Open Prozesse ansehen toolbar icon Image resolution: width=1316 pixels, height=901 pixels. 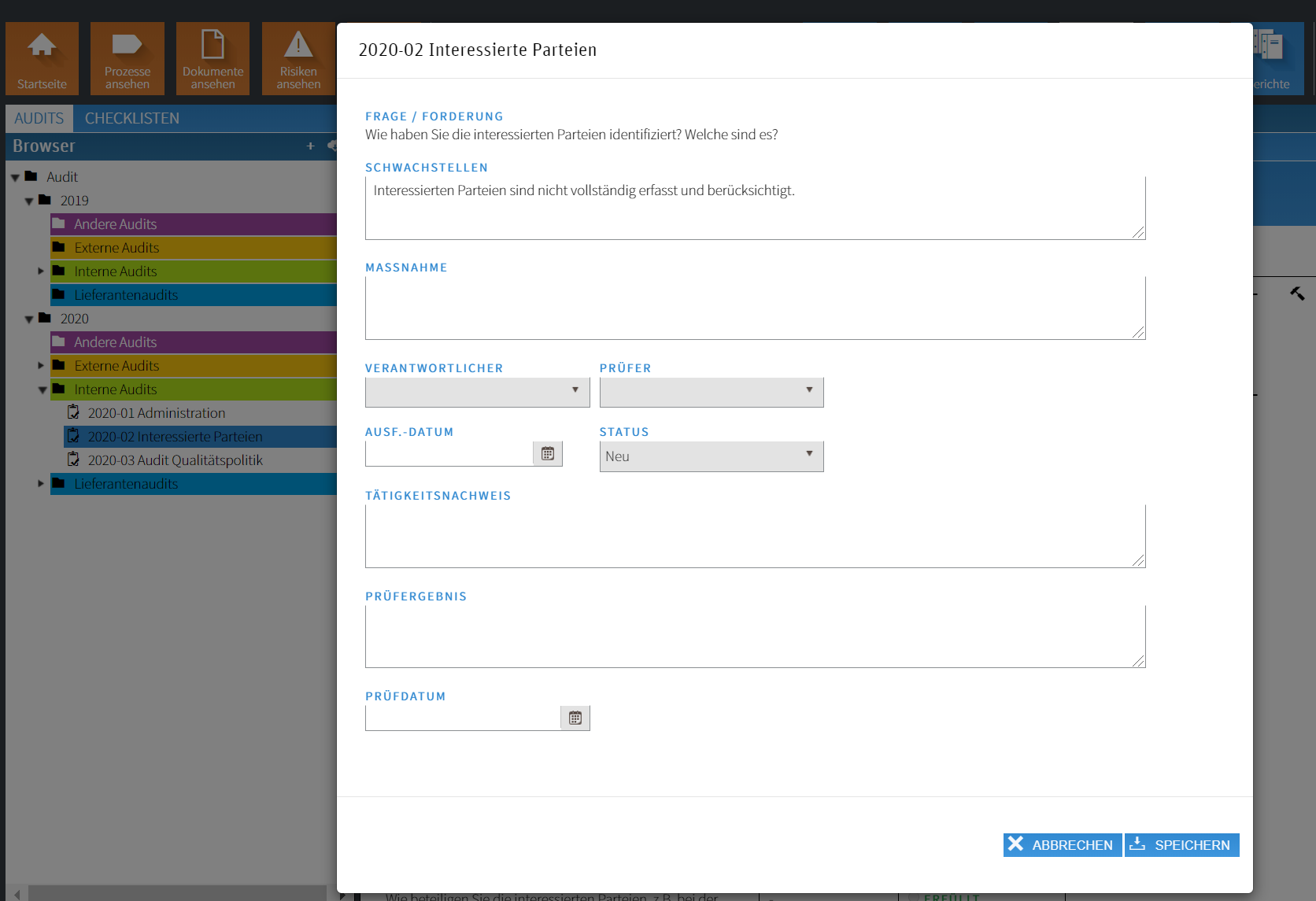coord(127,47)
